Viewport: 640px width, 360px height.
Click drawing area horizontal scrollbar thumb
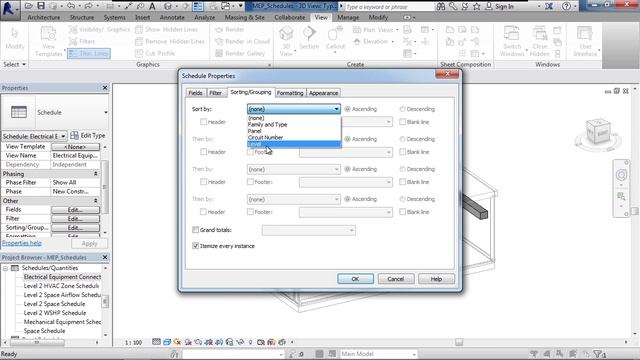[459, 342]
